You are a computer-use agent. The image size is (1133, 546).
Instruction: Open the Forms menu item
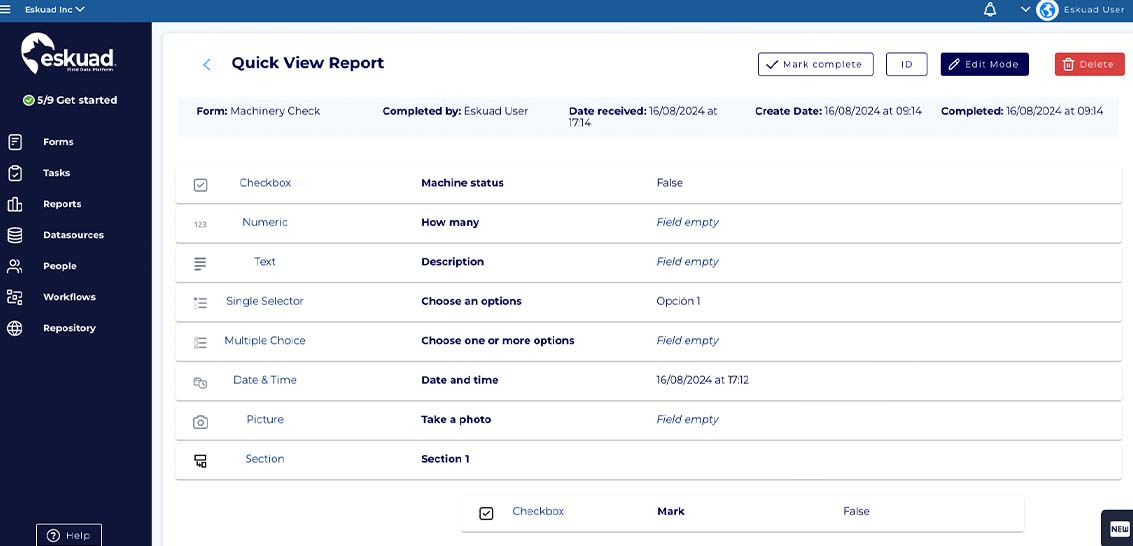click(58, 142)
